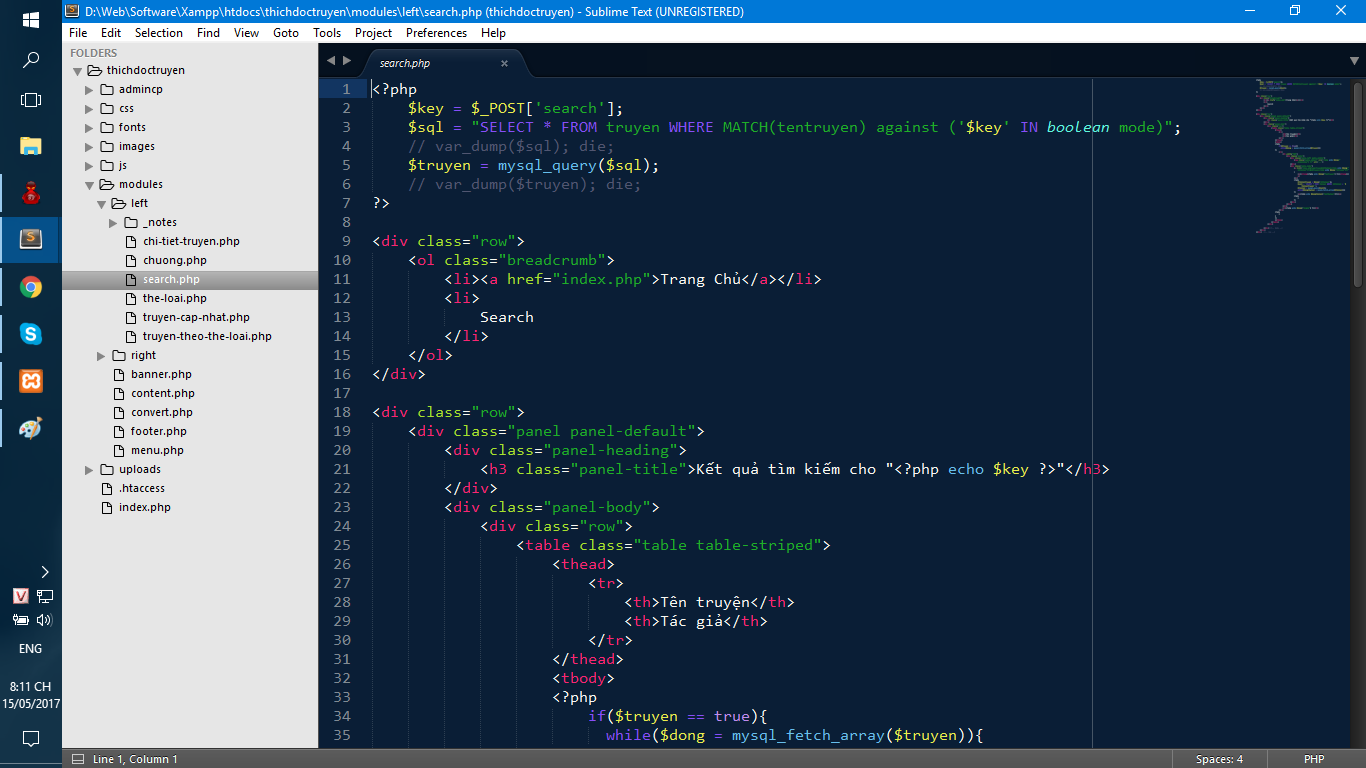Collapse the modules folder

(90, 185)
